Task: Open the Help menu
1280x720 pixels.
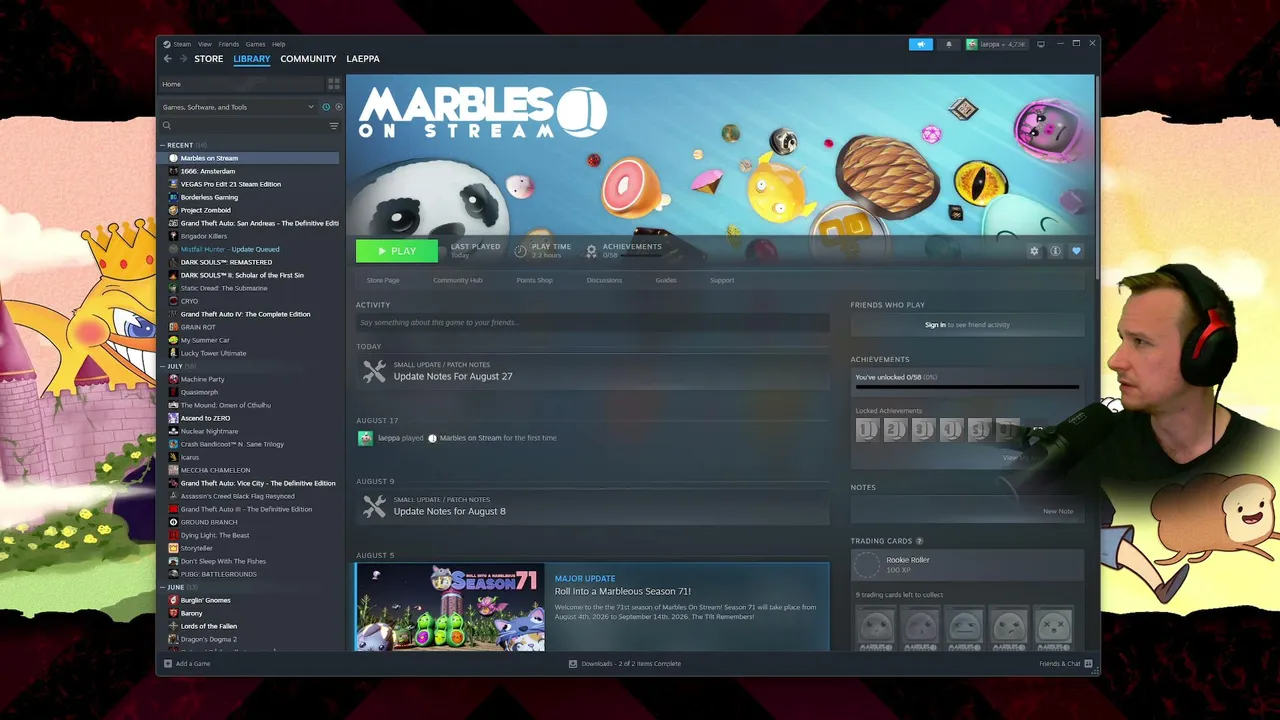Action: [278, 44]
